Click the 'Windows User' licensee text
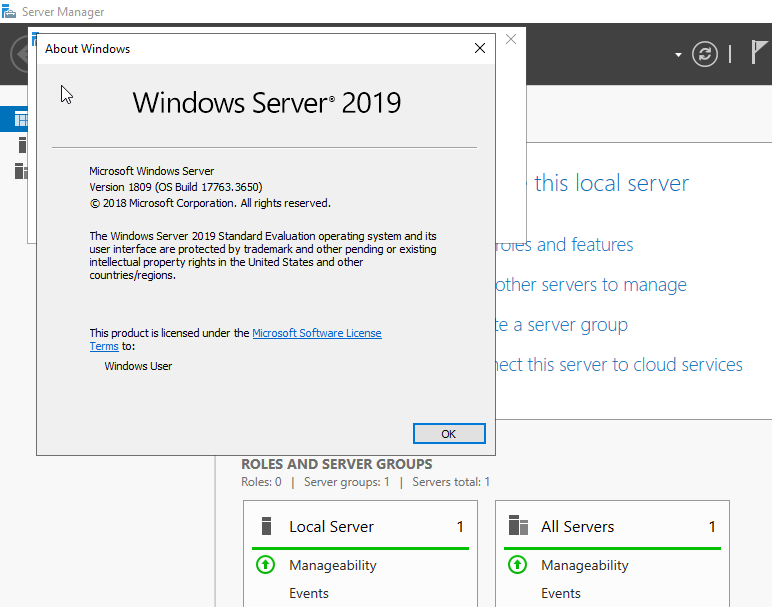 (x=138, y=366)
